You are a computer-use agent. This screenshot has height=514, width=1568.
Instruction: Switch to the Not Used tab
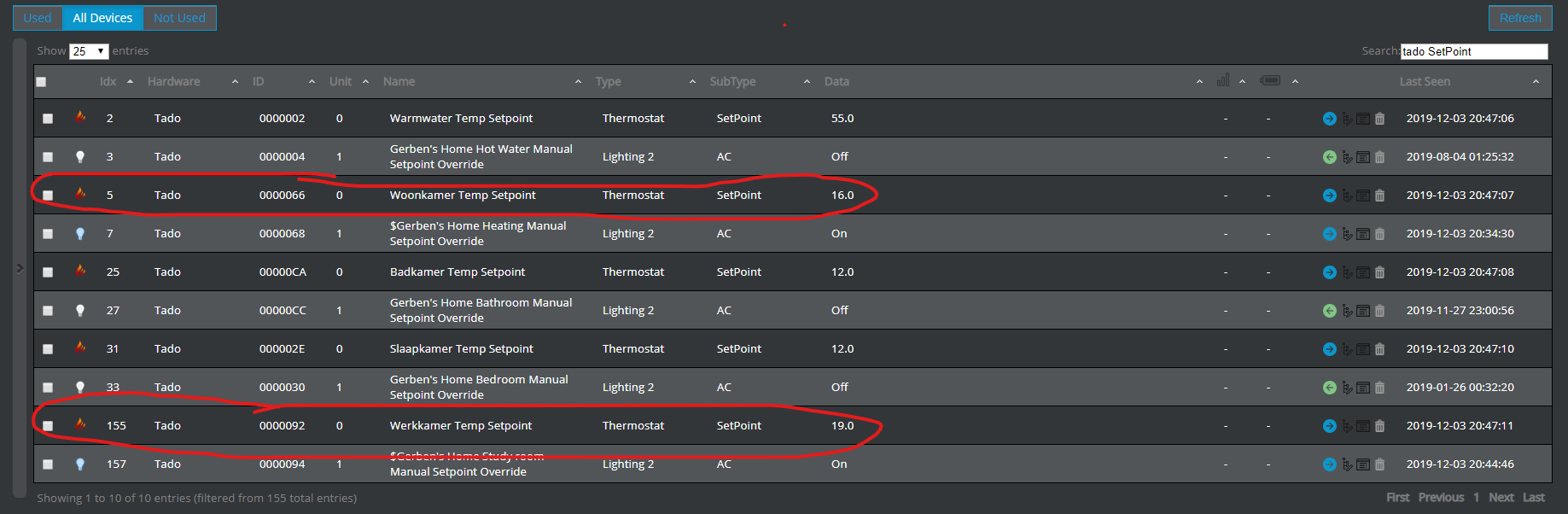pyautogui.click(x=179, y=18)
